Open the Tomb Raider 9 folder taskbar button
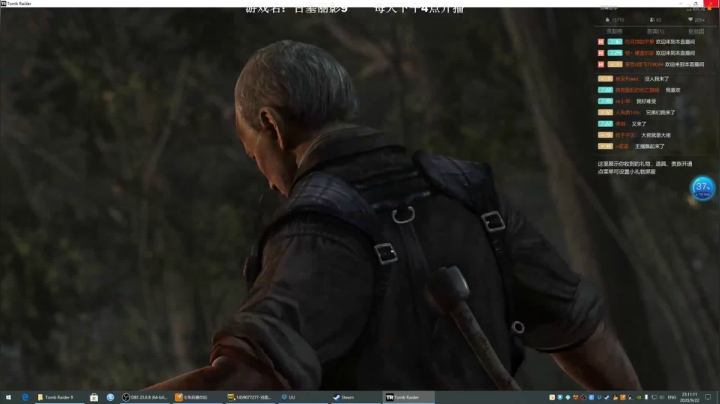 [58, 398]
